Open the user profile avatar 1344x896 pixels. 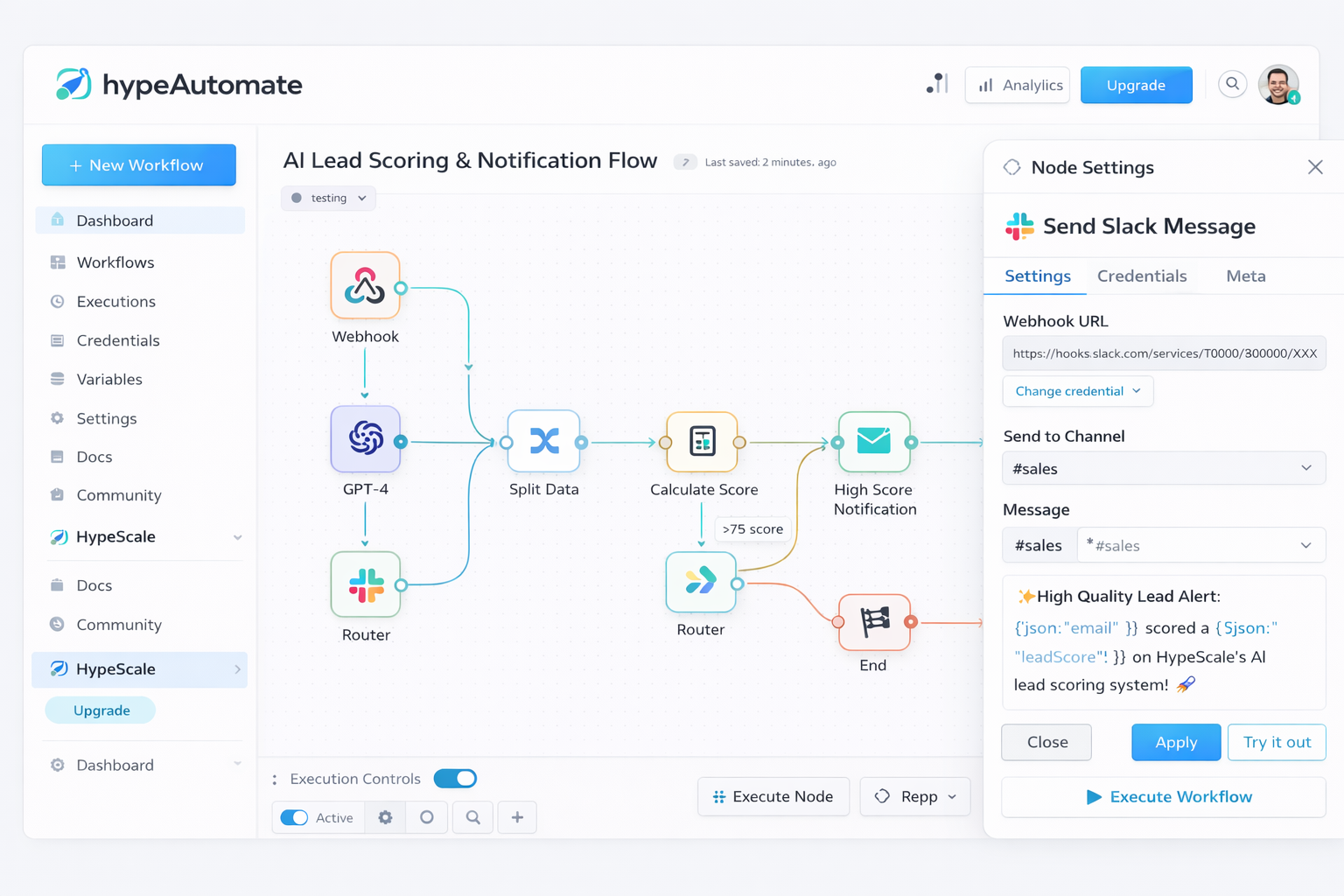tap(1278, 85)
